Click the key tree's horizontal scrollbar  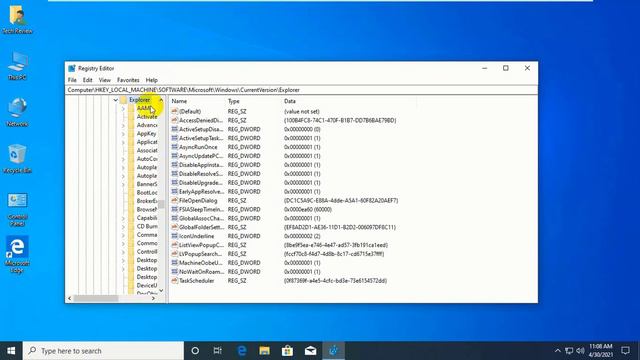click(96, 298)
